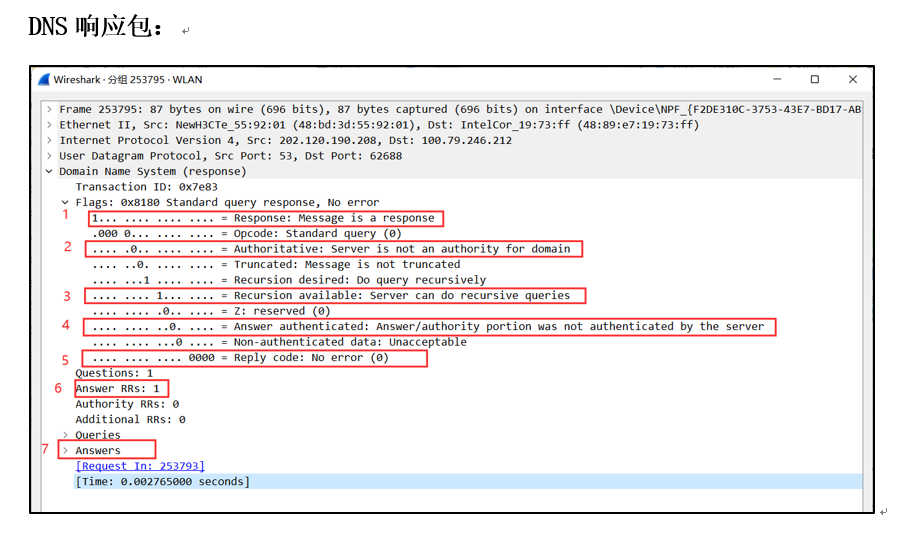The image size is (899, 533).
Task: Select the Authority RRs: 0 row
Action: [x=127, y=403]
